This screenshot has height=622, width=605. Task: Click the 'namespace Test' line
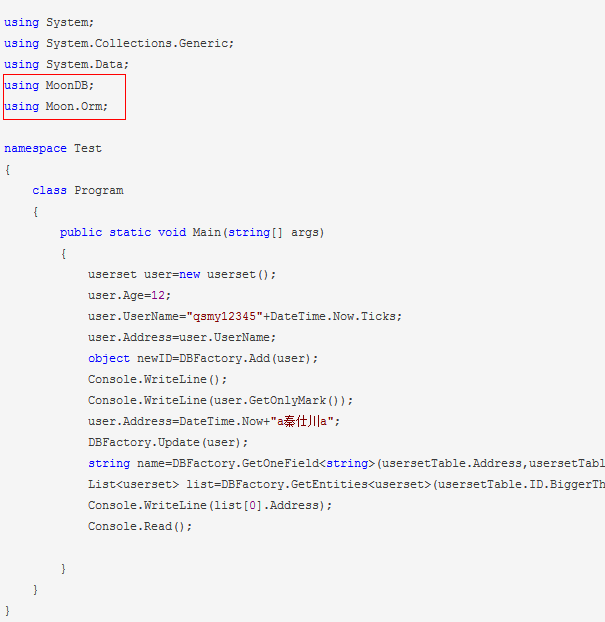(53, 149)
